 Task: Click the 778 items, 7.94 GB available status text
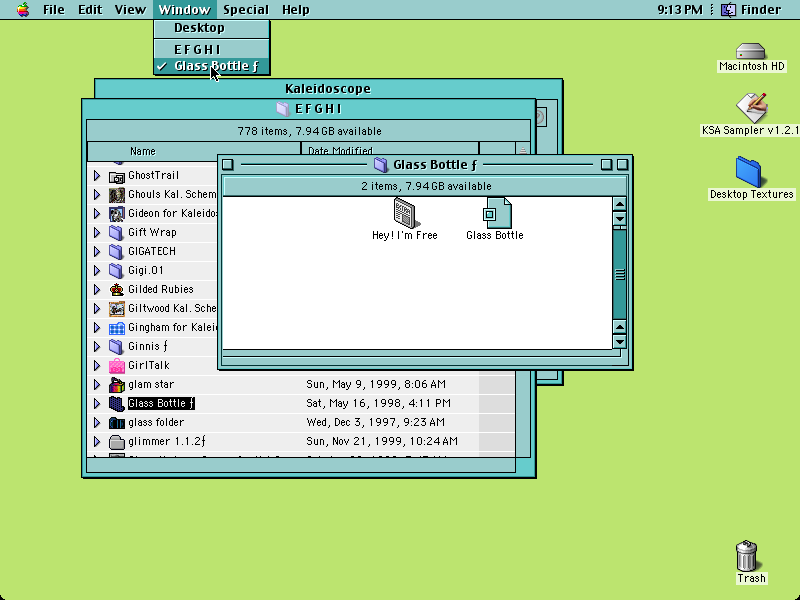pyautogui.click(x=309, y=131)
